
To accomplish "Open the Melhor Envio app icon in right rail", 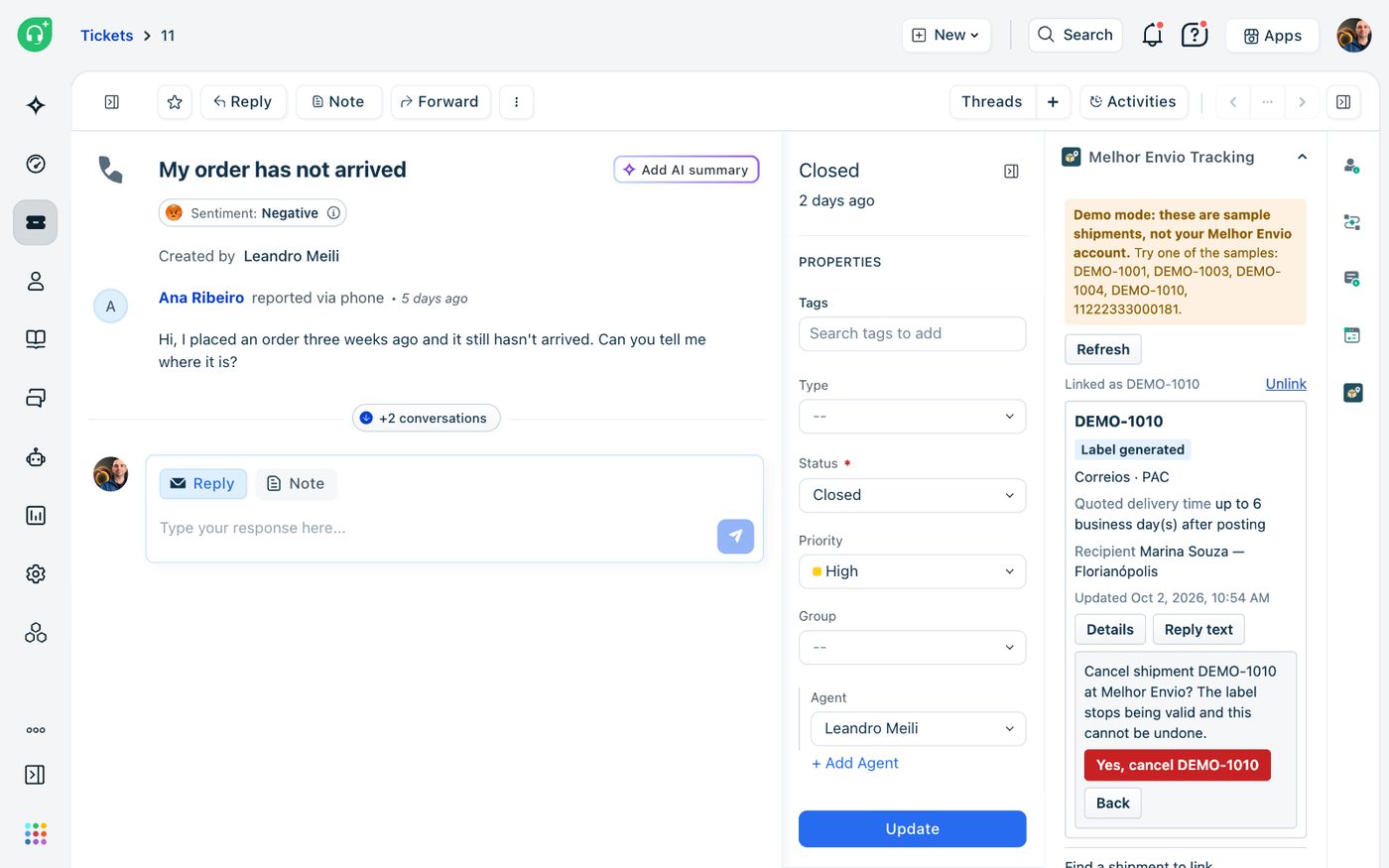I will coord(1352,393).
